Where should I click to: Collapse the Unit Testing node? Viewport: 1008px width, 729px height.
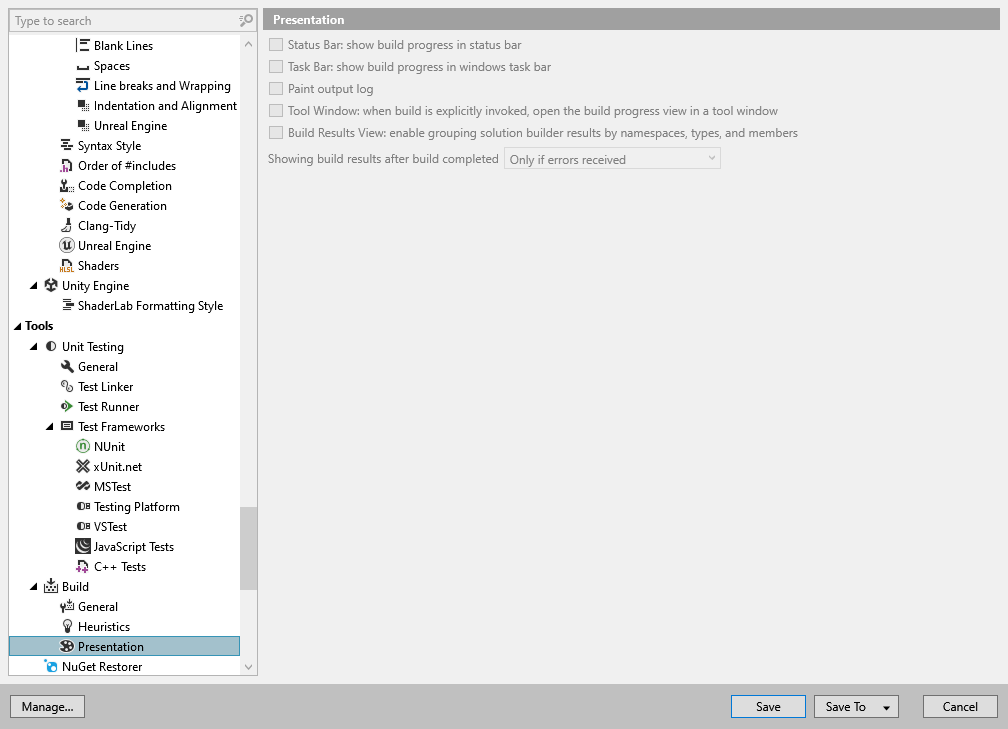(34, 347)
